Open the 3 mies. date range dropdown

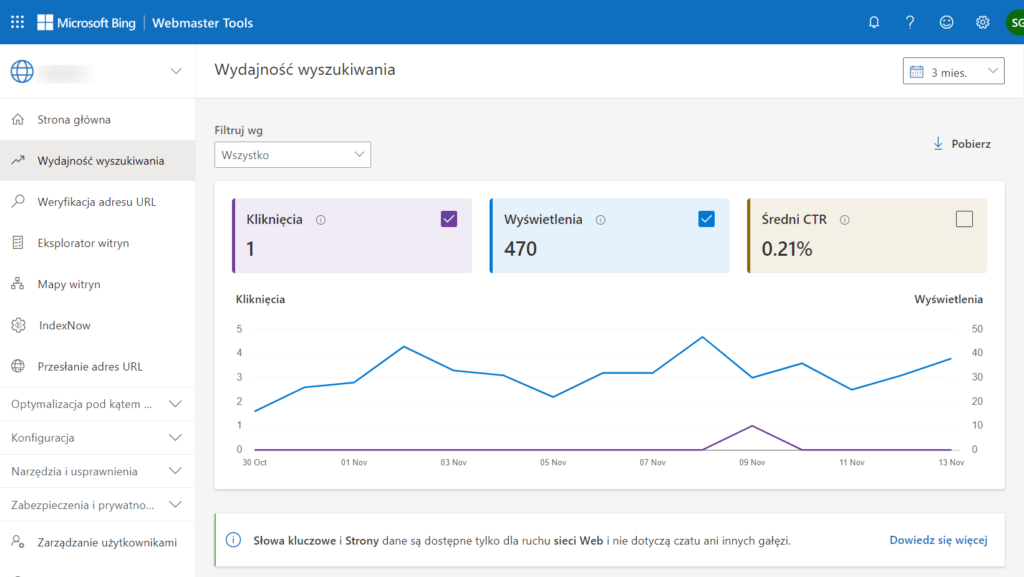(x=953, y=72)
